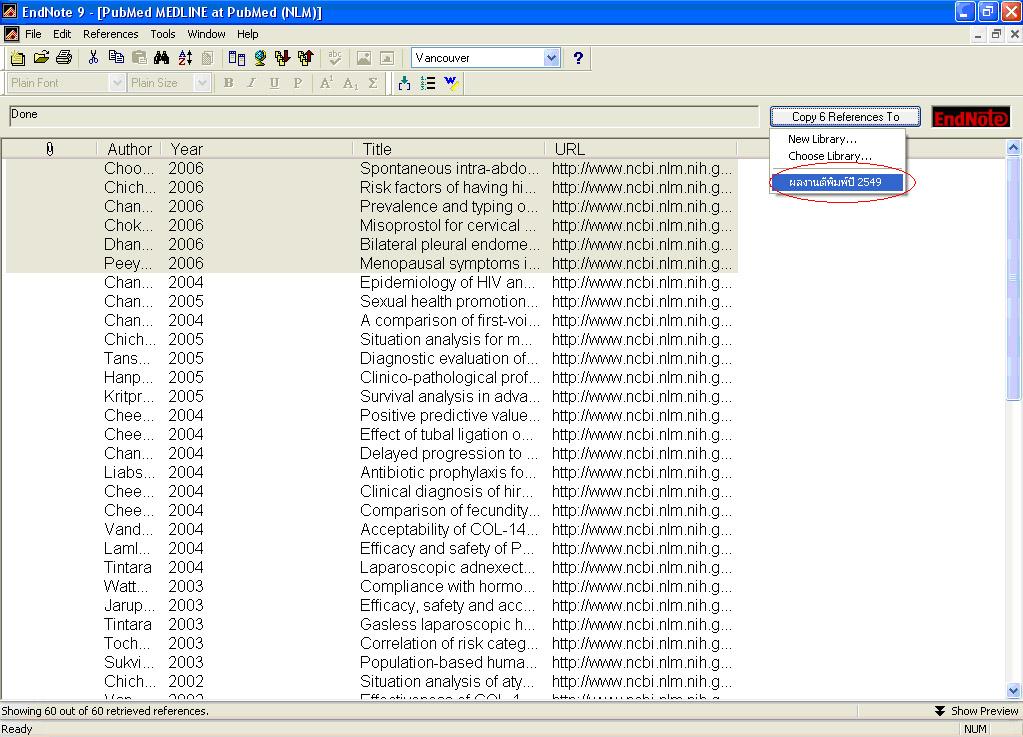Click the Done status field
Screen dimensions: 1023x737
click(384, 116)
